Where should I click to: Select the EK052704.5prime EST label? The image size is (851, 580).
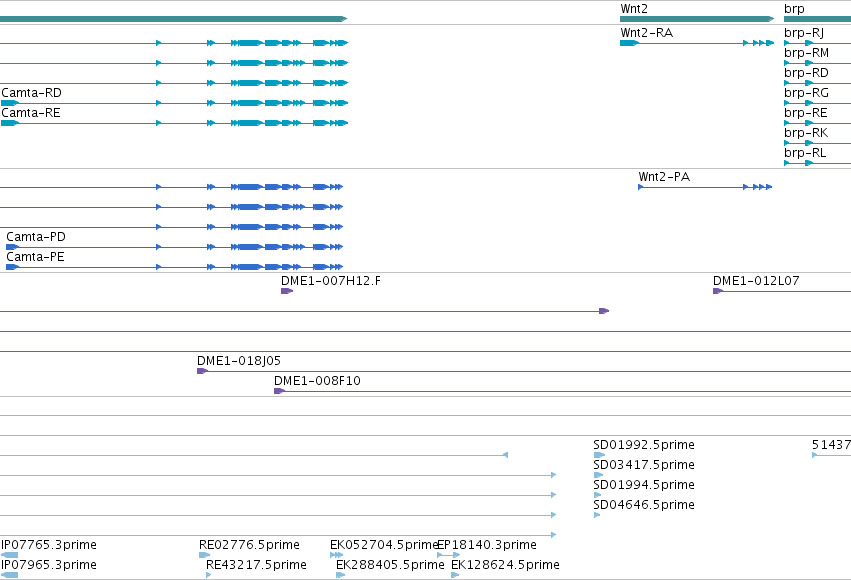coord(384,545)
